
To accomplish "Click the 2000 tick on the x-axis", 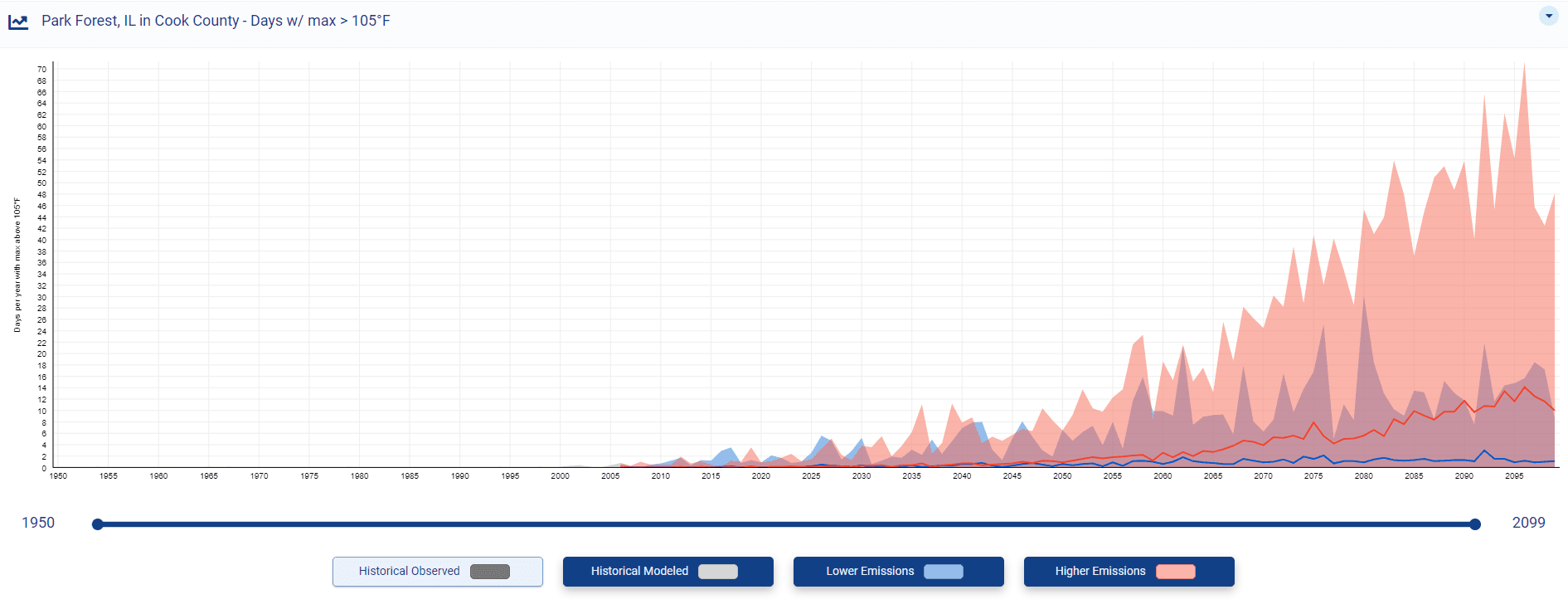I will (561, 476).
